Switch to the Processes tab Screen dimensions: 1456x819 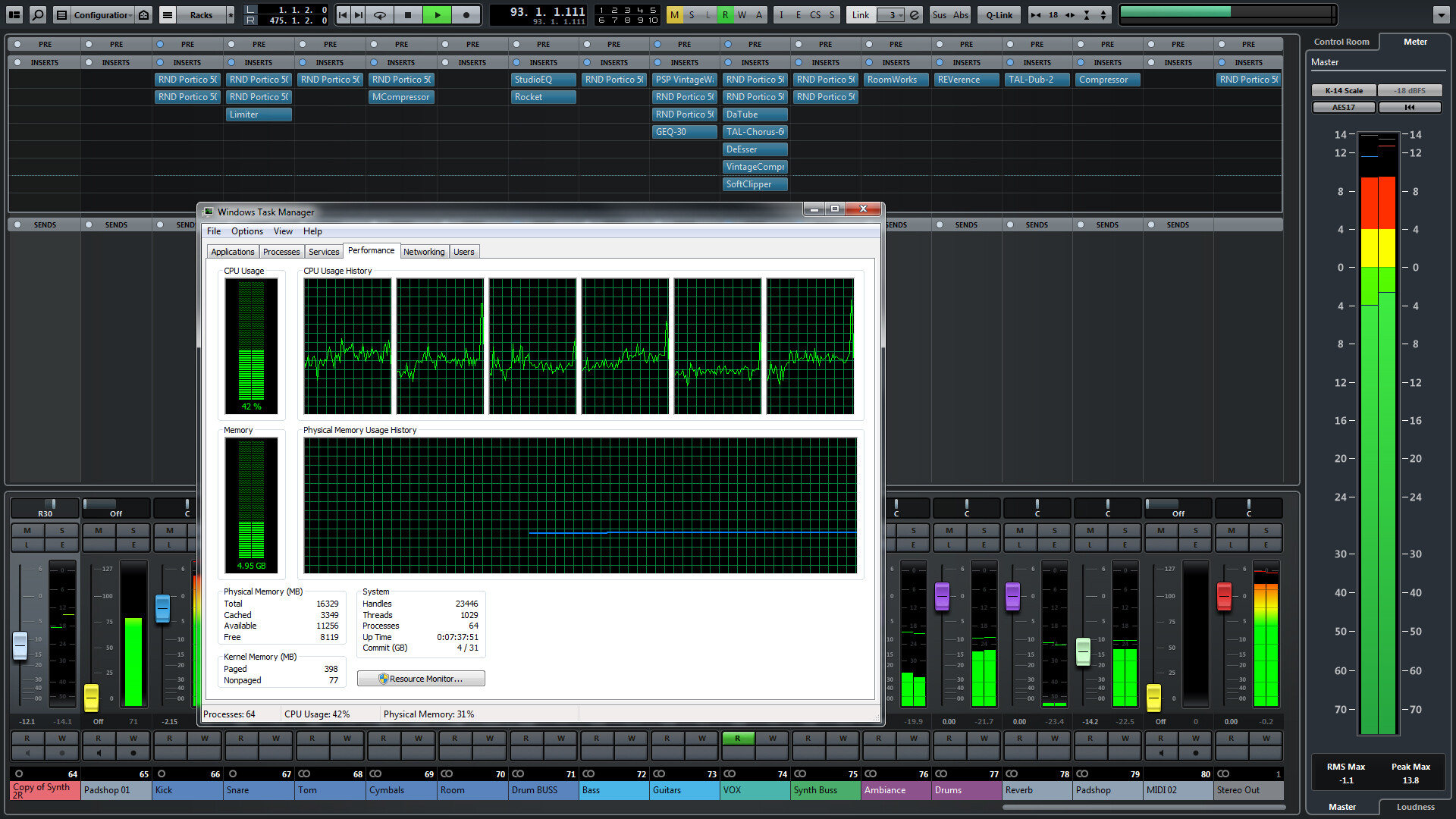[281, 252]
